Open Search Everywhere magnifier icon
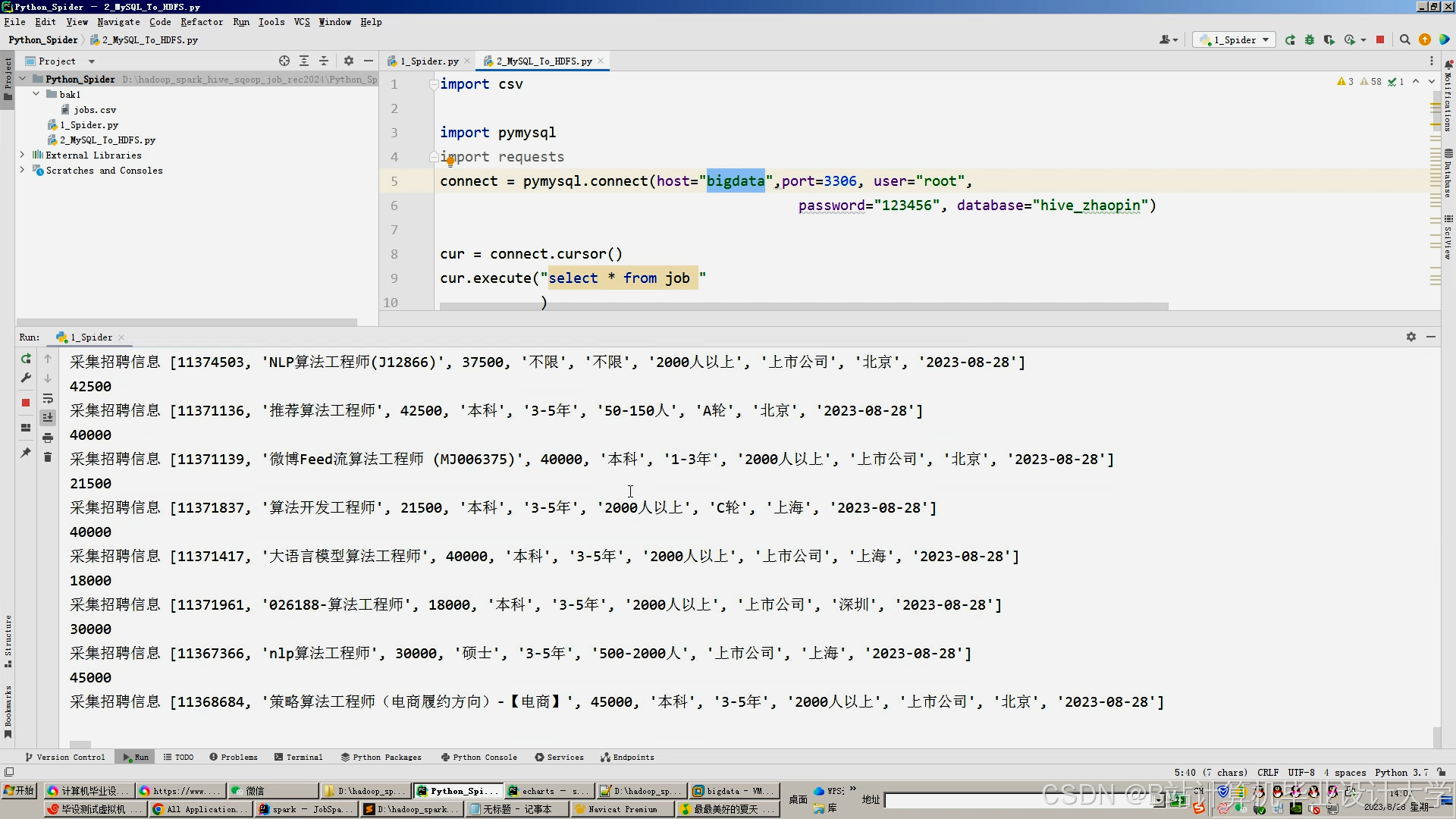This screenshot has height=819, width=1456. coord(1404,40)
